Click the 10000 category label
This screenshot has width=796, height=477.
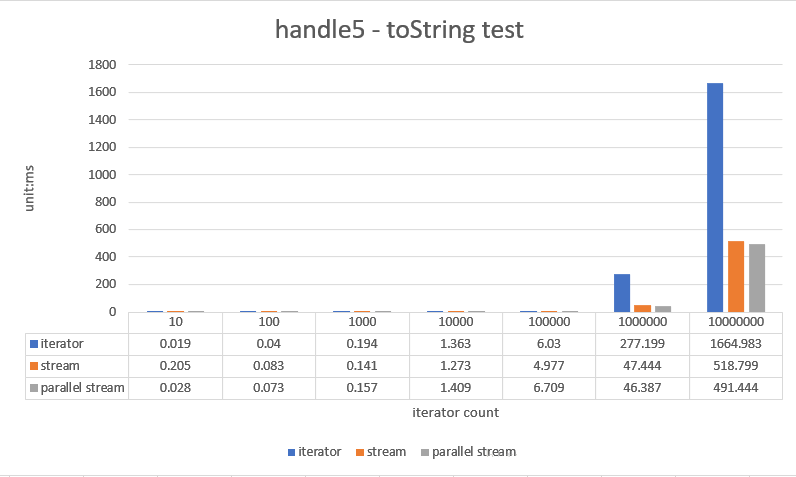coord(455,322)
